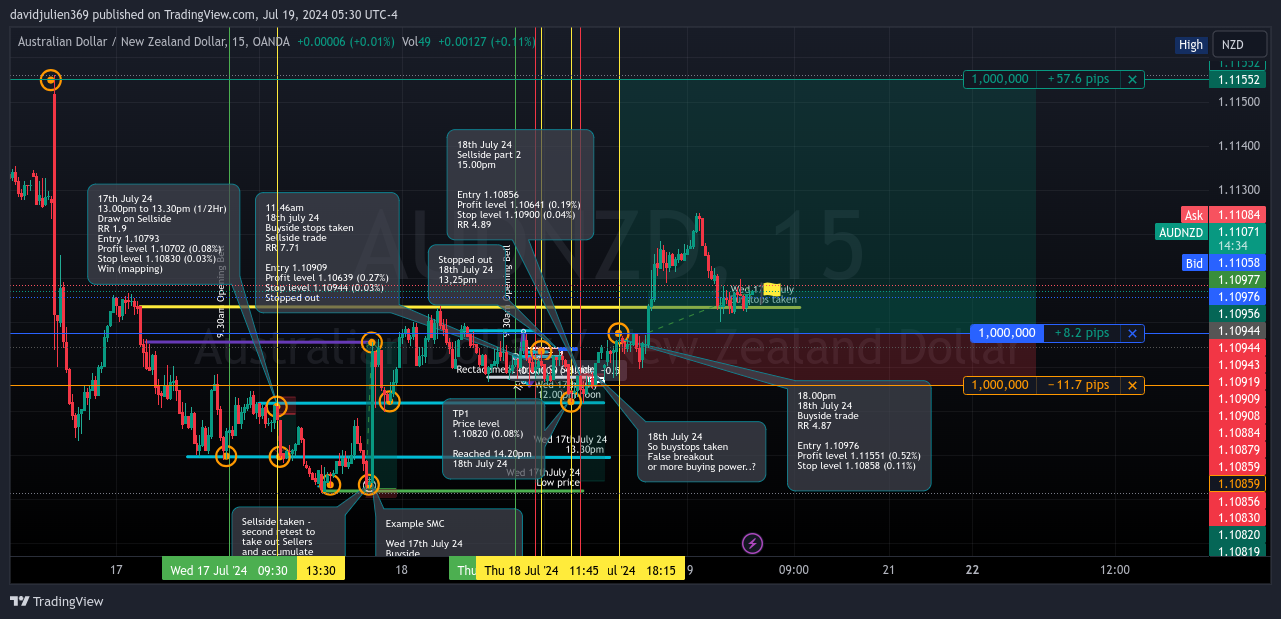The image size is (1281, 619).
Task: Click the High price label
Action: 1190,44
